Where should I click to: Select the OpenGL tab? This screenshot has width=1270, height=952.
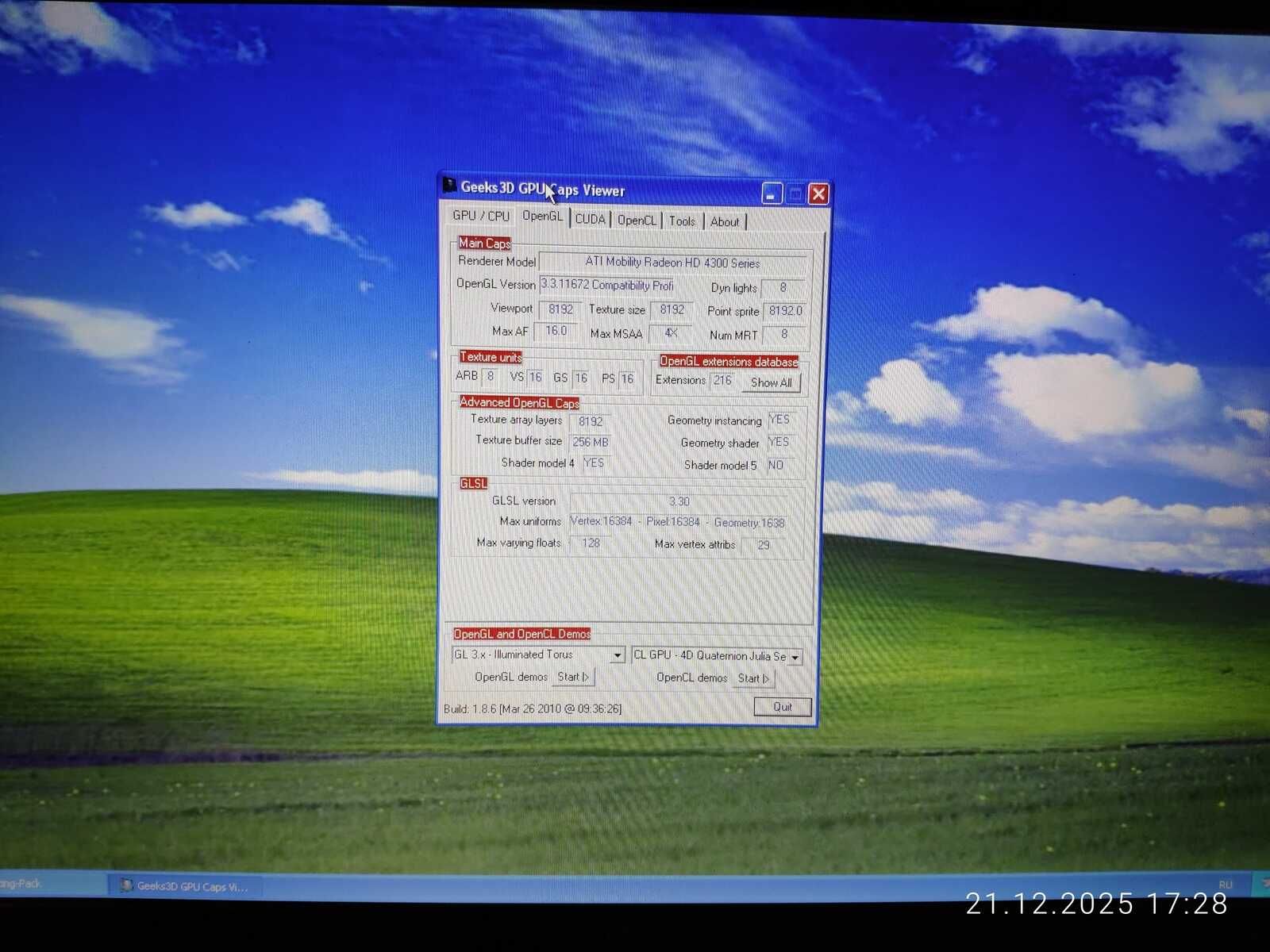pyautogui.click(x=543, y=216)
